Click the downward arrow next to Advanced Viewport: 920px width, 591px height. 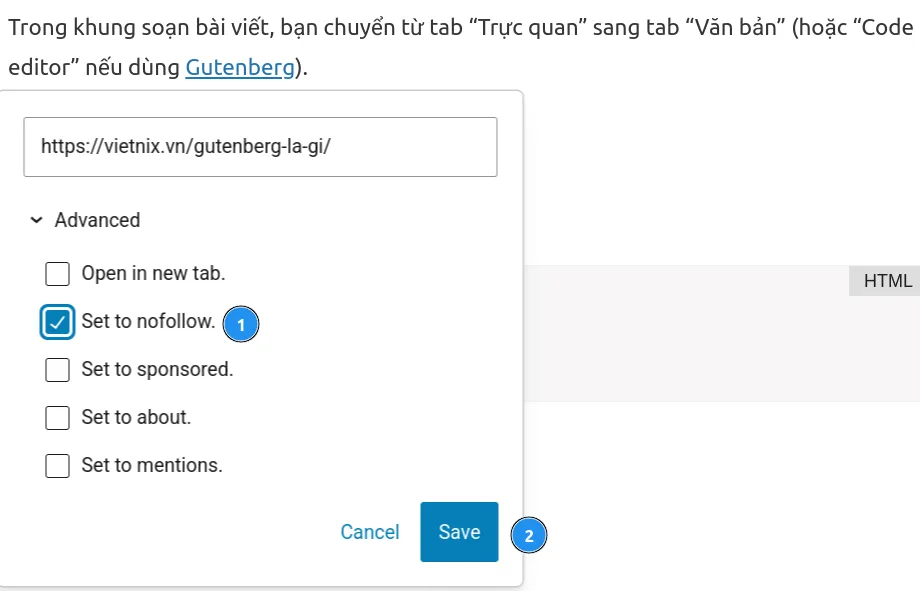[x=36, y=220]
